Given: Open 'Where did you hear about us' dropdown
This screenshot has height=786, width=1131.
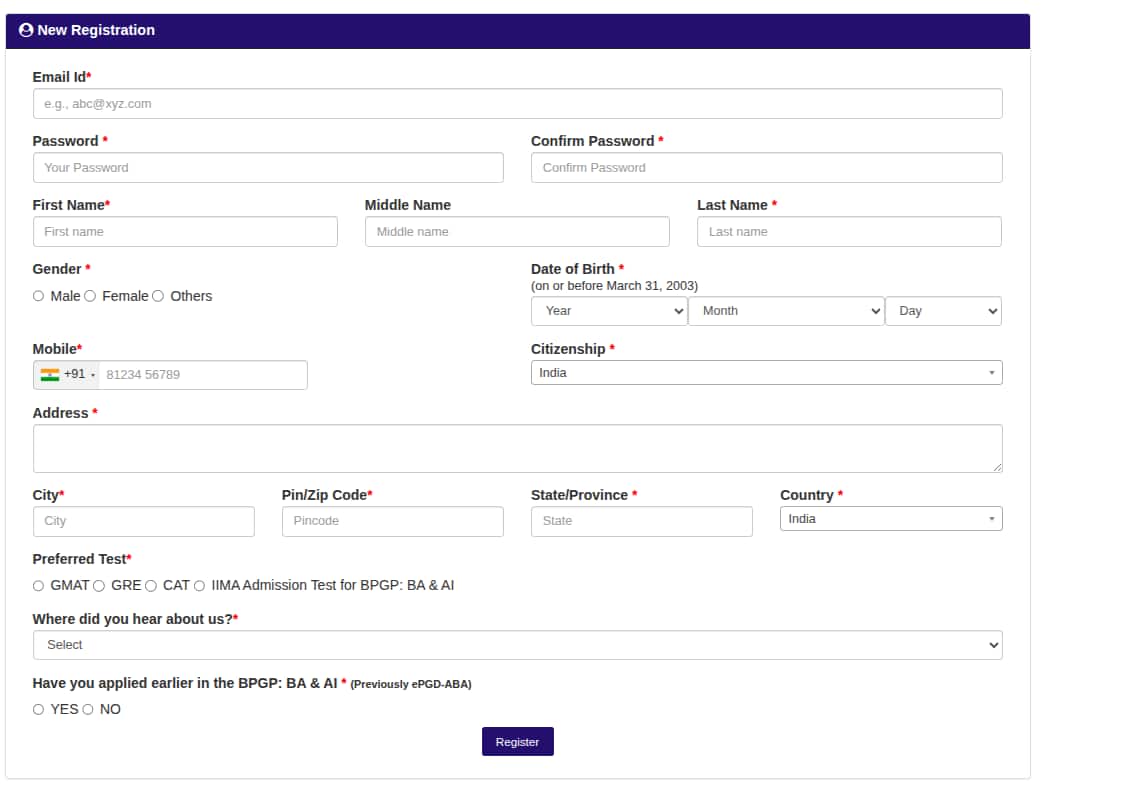Looking at the screenshot, I should point(517,645).
